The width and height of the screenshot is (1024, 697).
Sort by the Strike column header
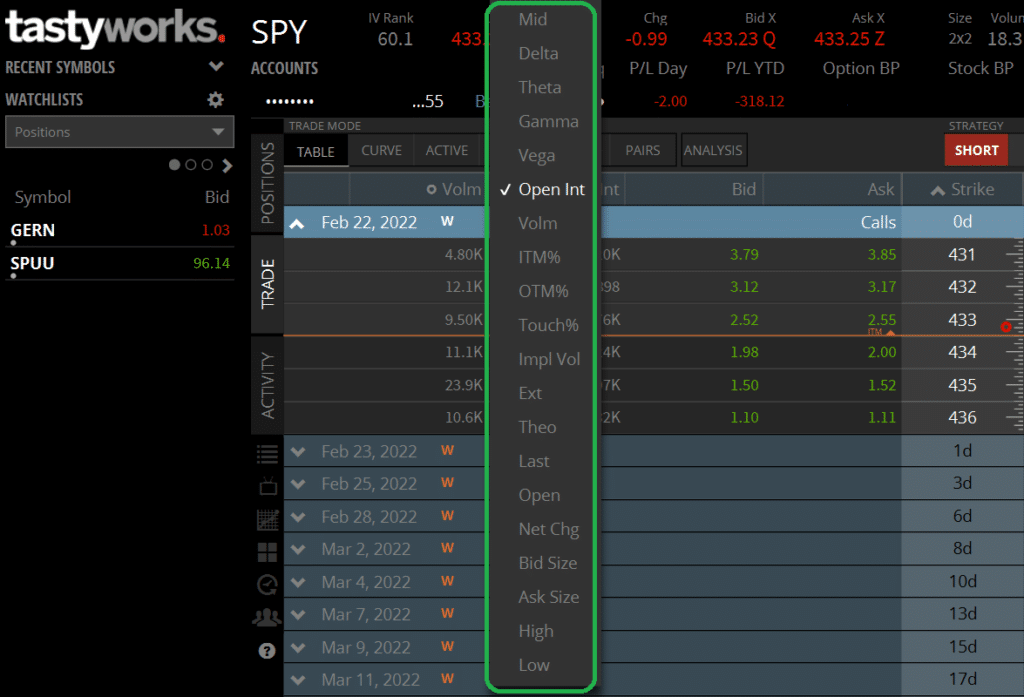(x=963, y=189)
